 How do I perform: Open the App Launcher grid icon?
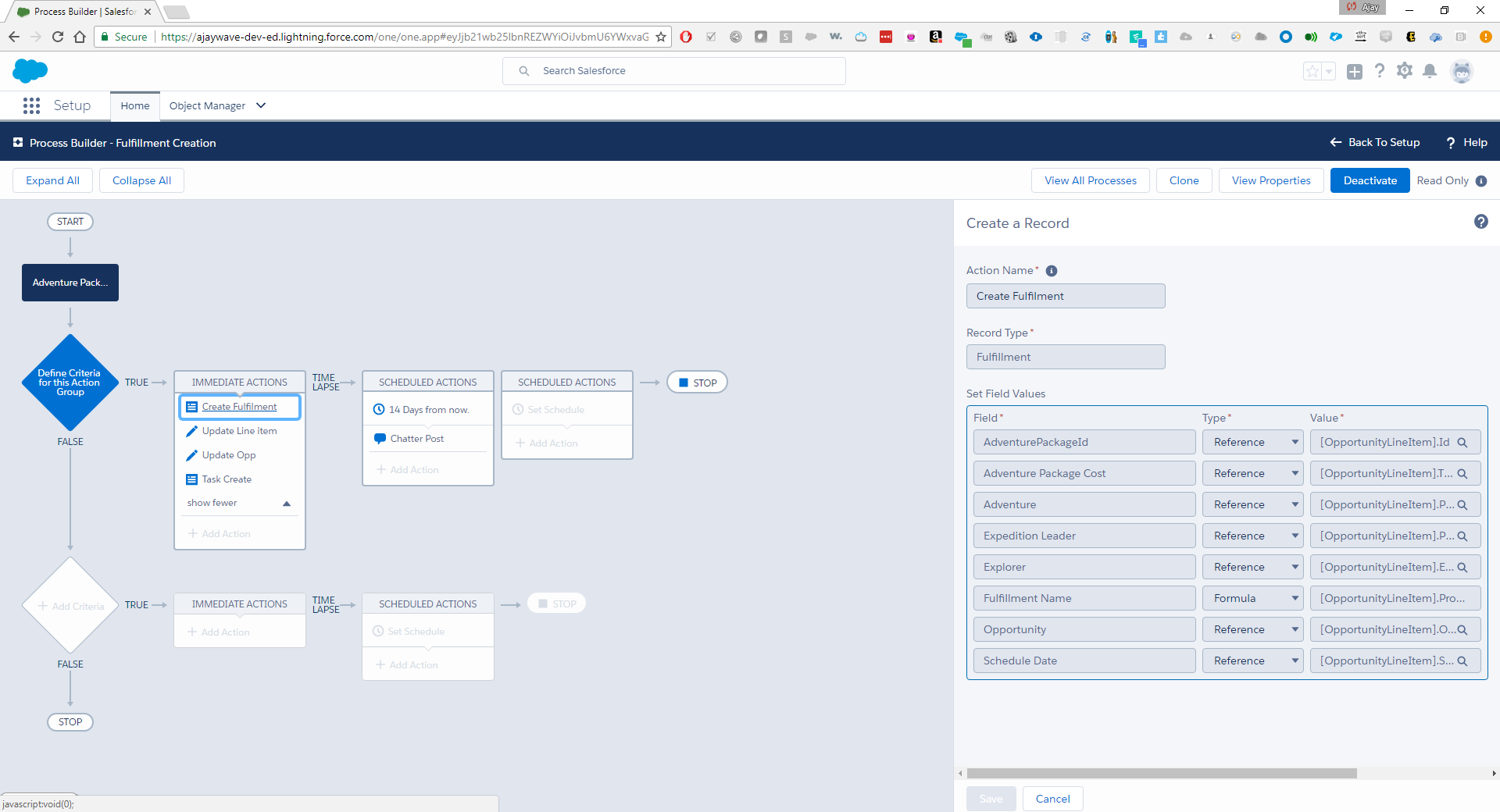click(31, 105)
